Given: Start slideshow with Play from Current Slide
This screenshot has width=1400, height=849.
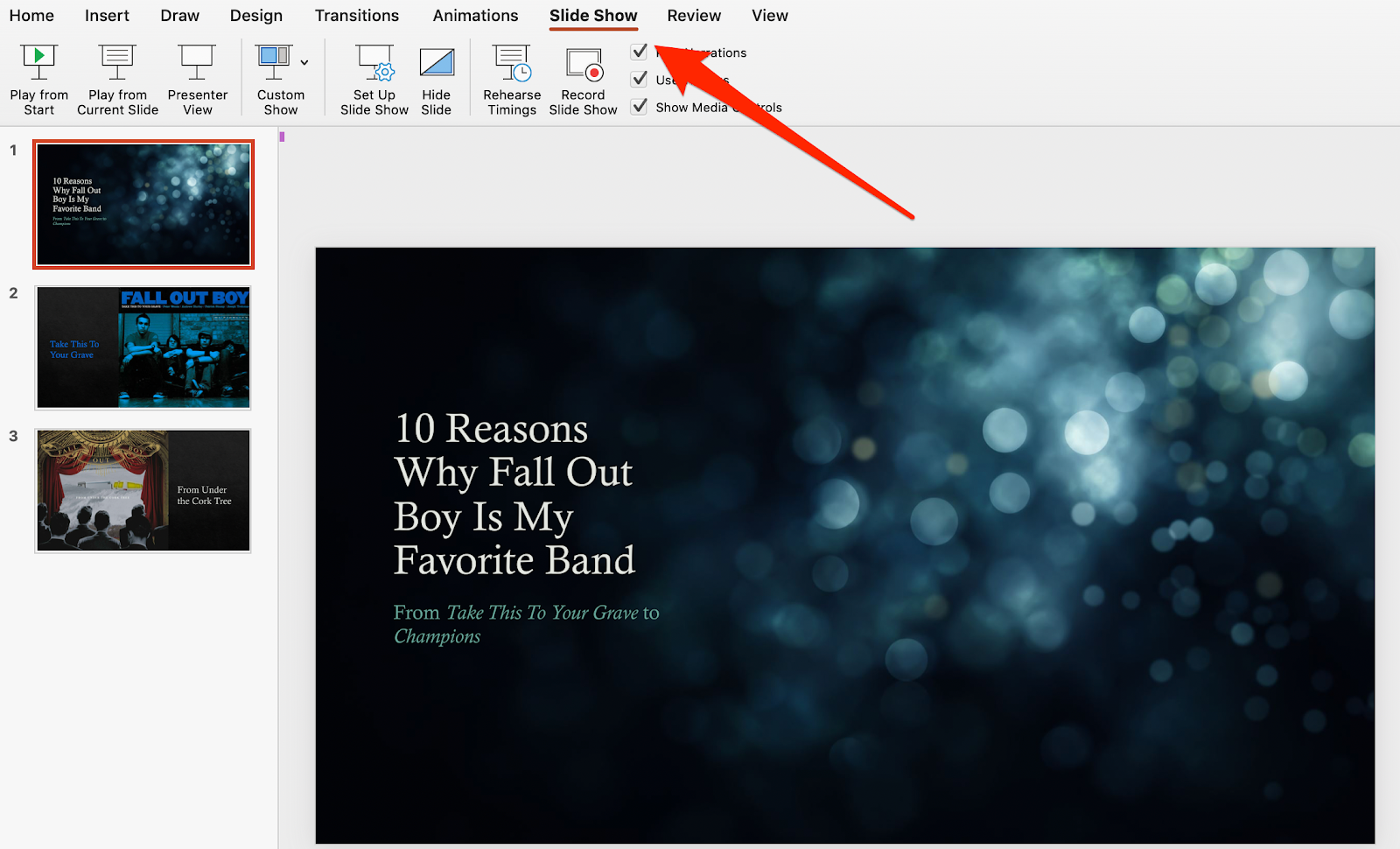Looking at the screenshot, I should pyautogui.click(x=117, y=80).
